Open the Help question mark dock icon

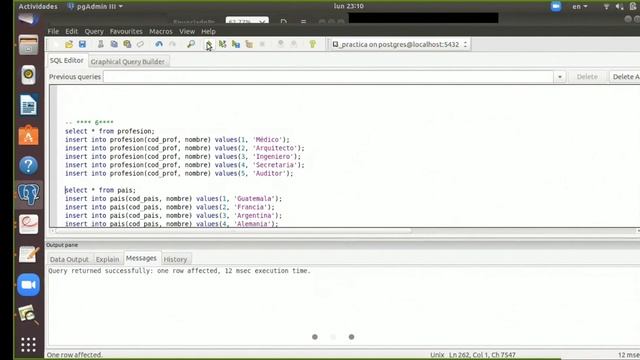click(x=29, y=165)
